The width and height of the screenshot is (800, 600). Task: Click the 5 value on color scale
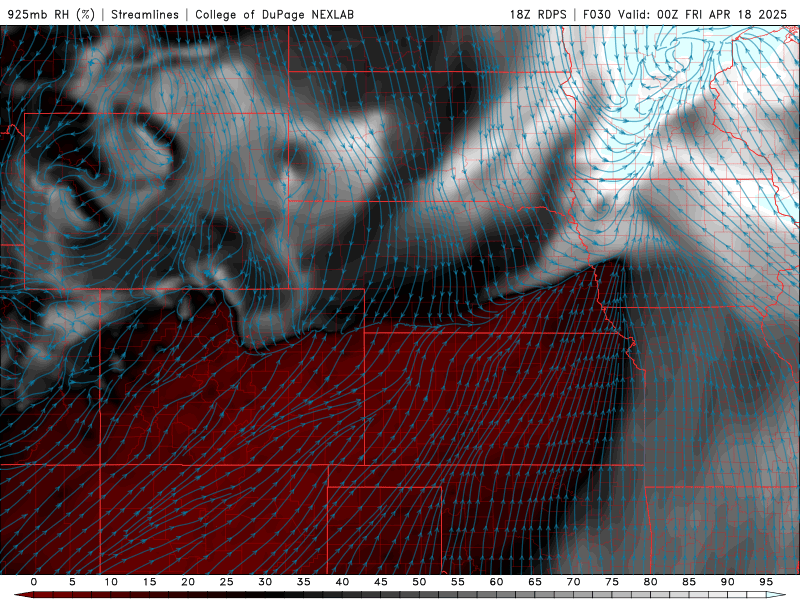click(72, 582)
